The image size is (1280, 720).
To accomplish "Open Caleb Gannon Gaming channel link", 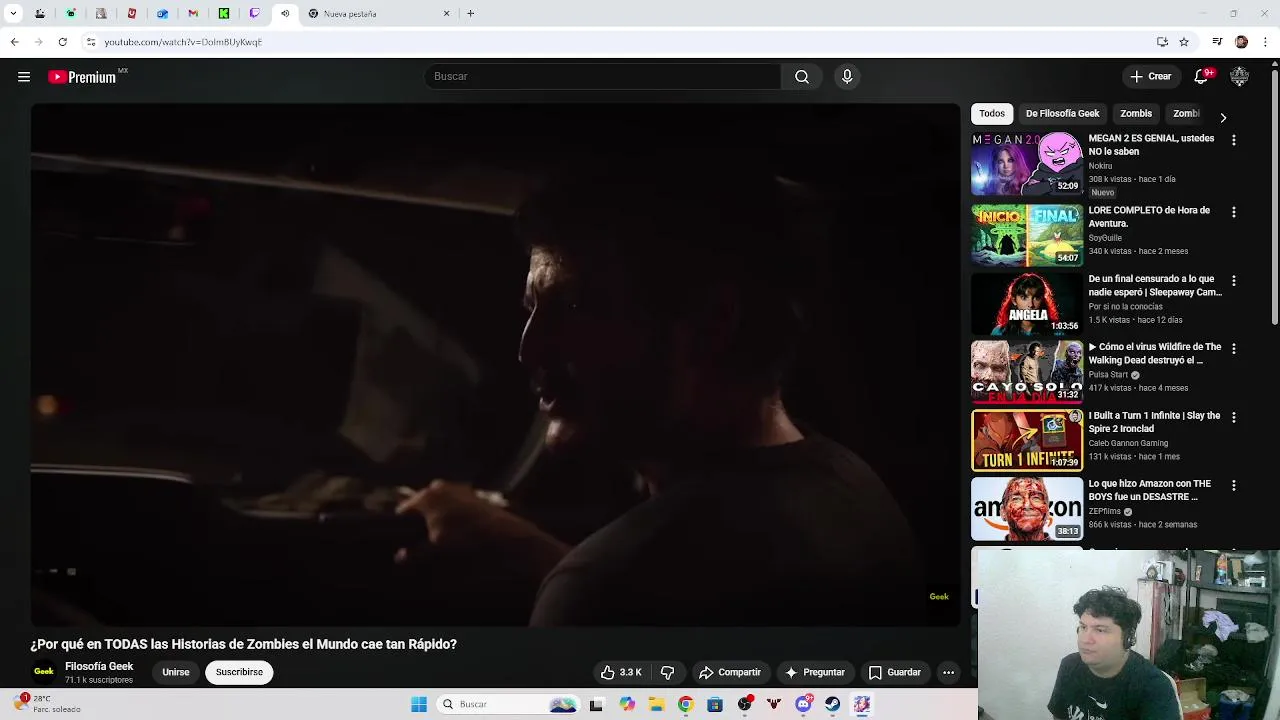I will click(1128, 443).
